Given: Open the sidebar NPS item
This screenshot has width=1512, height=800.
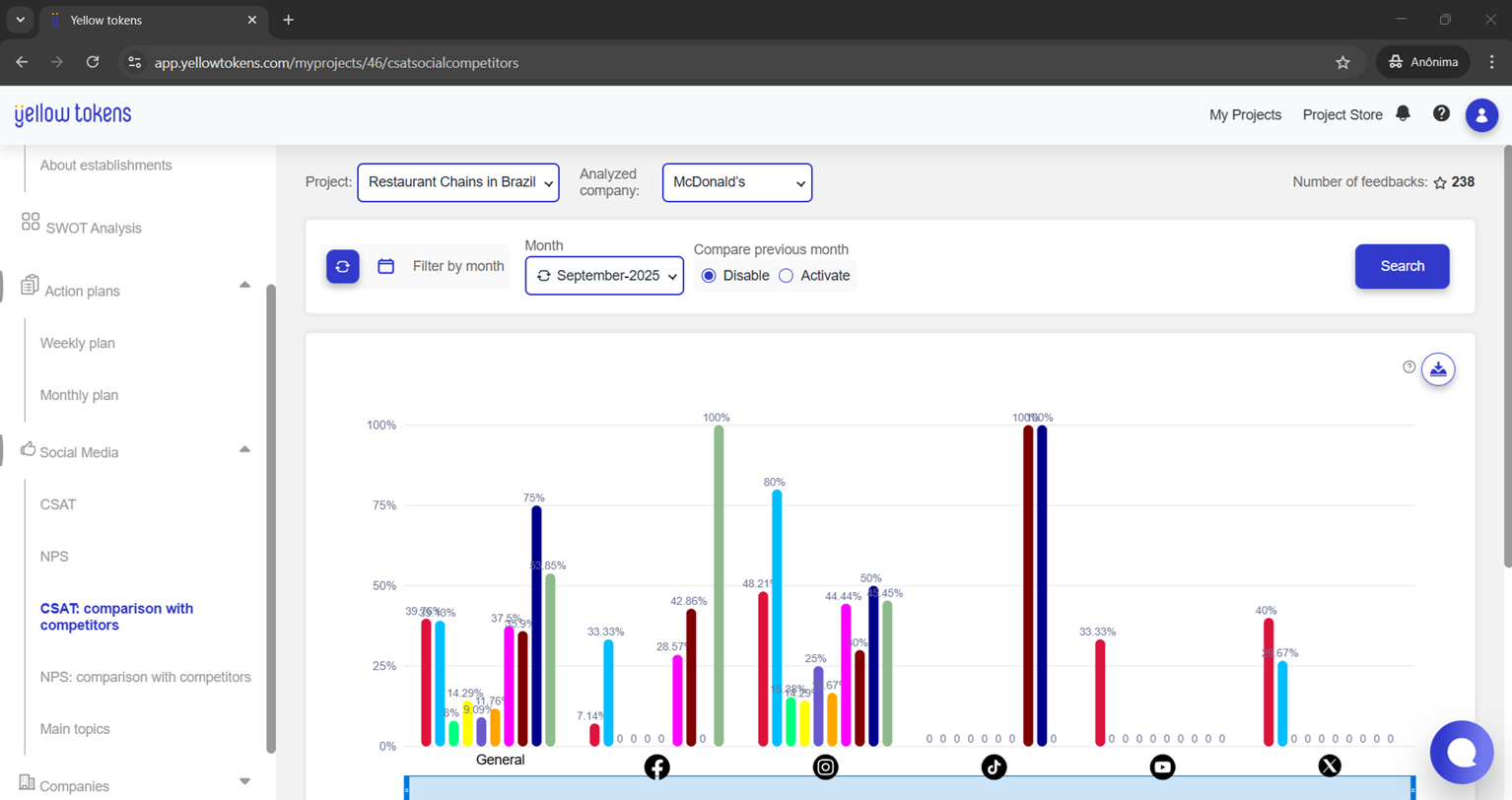Looking at the screenshot, I should (54, 558).
